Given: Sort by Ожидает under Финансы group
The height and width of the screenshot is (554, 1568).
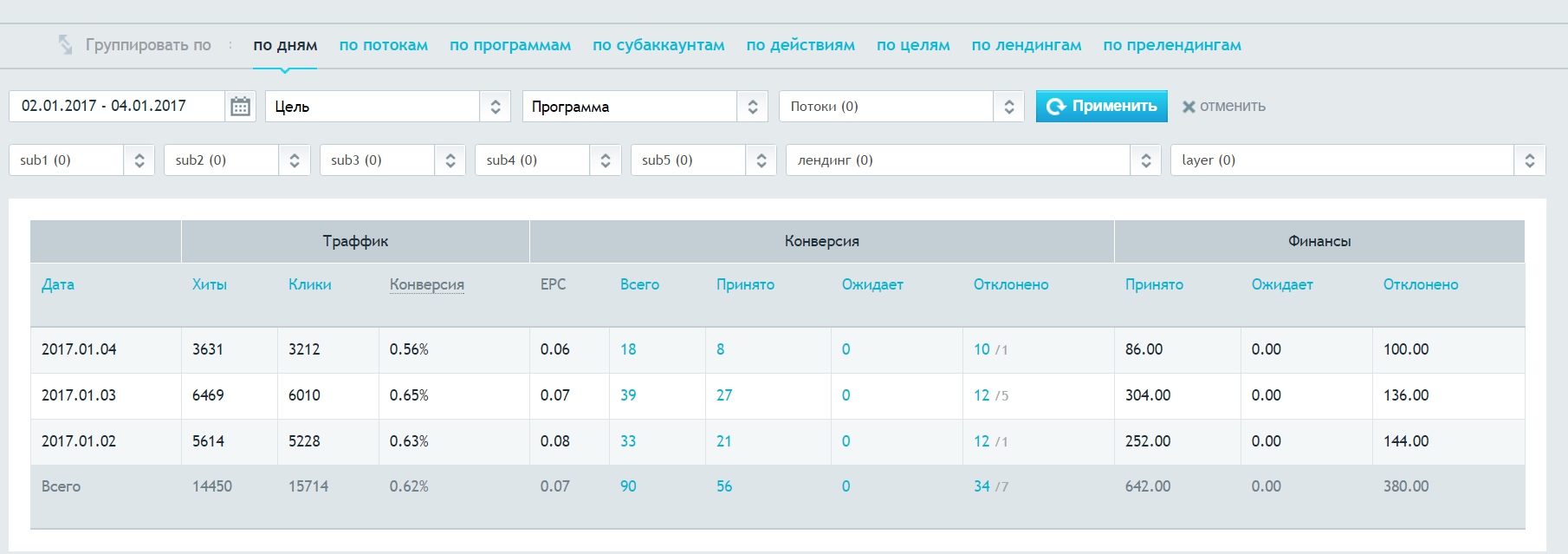Looking at the screenshot, I should coord(1282,284).
